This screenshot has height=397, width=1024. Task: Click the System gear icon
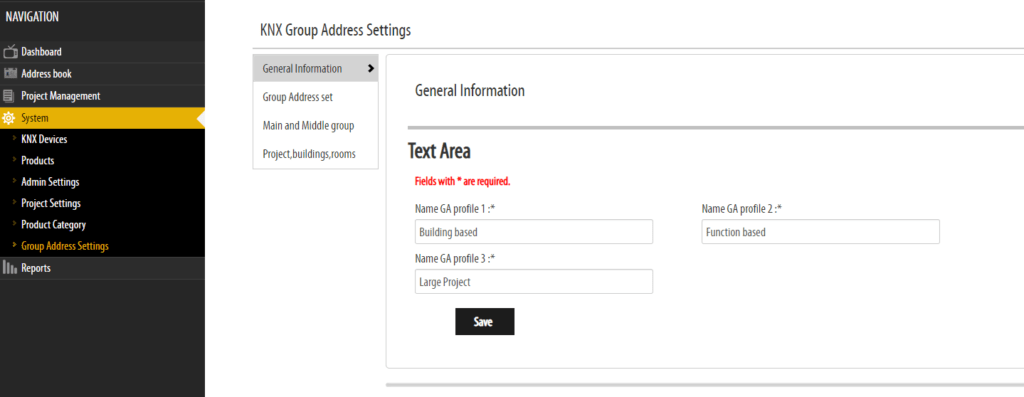[9, 118]
